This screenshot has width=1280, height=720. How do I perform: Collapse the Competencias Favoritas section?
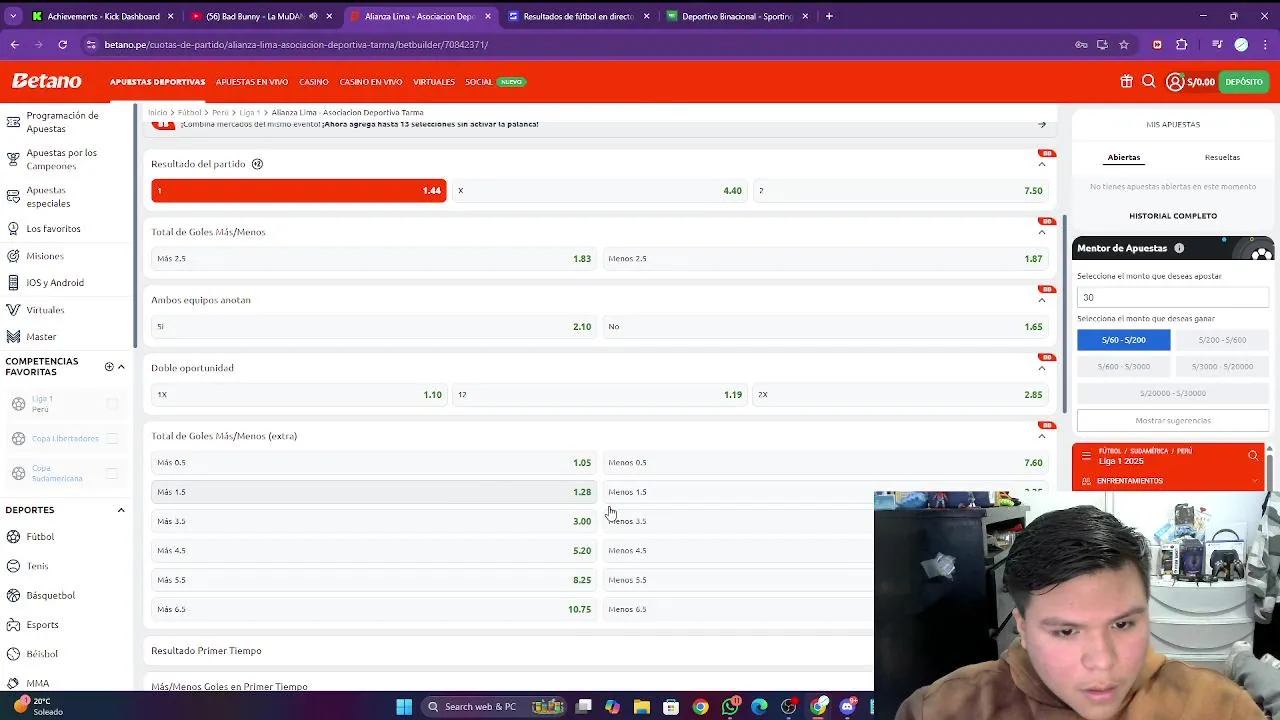[x=121, y=367]
